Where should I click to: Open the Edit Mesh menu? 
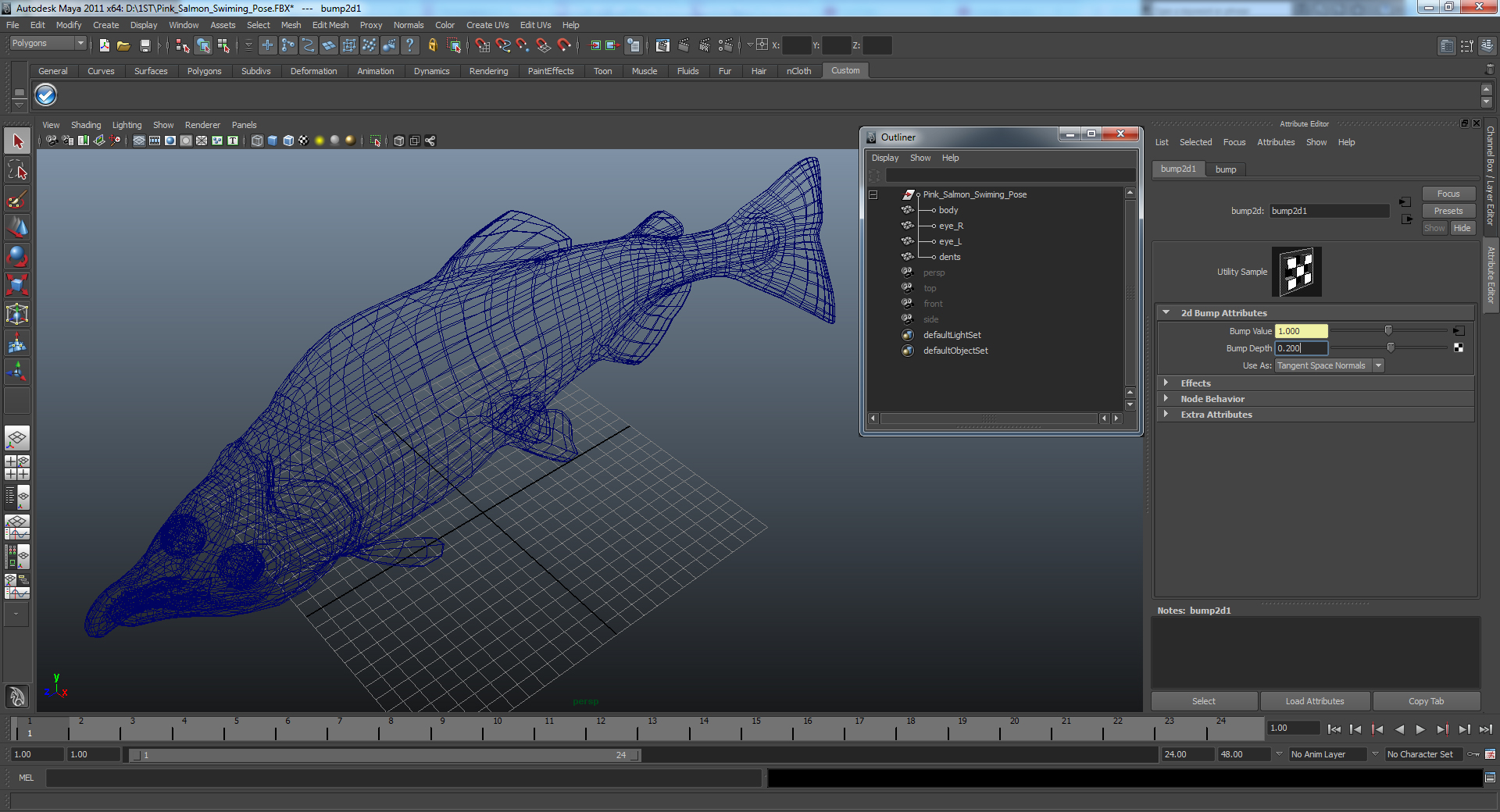pos(330,25)
